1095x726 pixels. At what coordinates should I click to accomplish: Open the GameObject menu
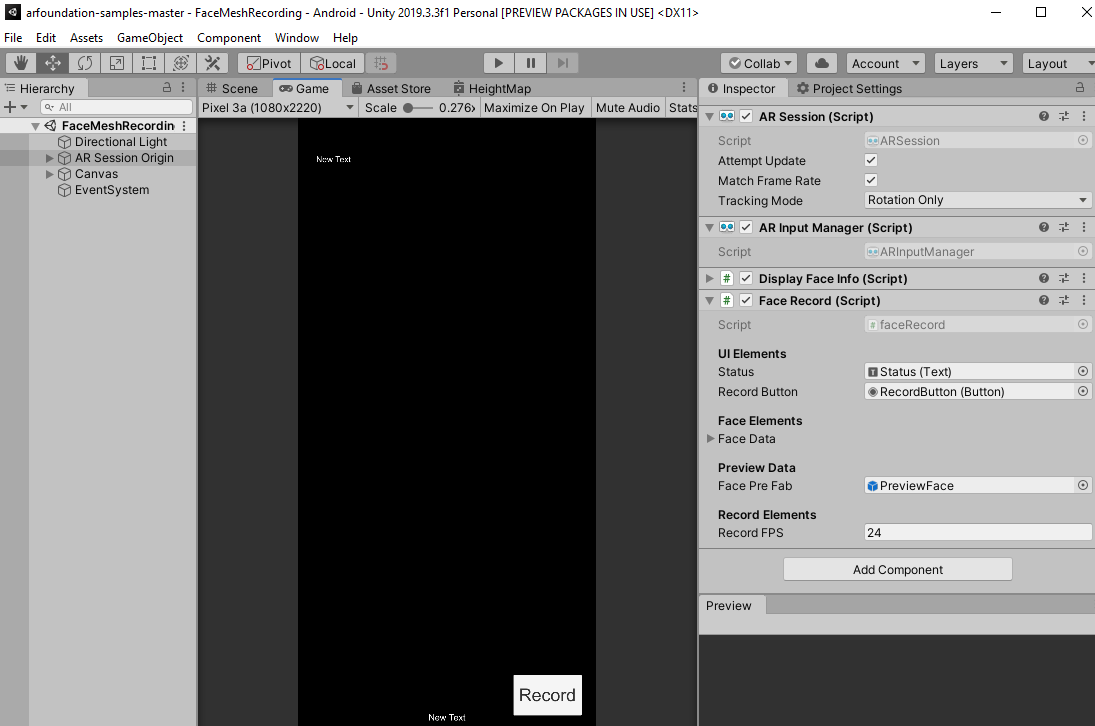[x=150, y=38]
